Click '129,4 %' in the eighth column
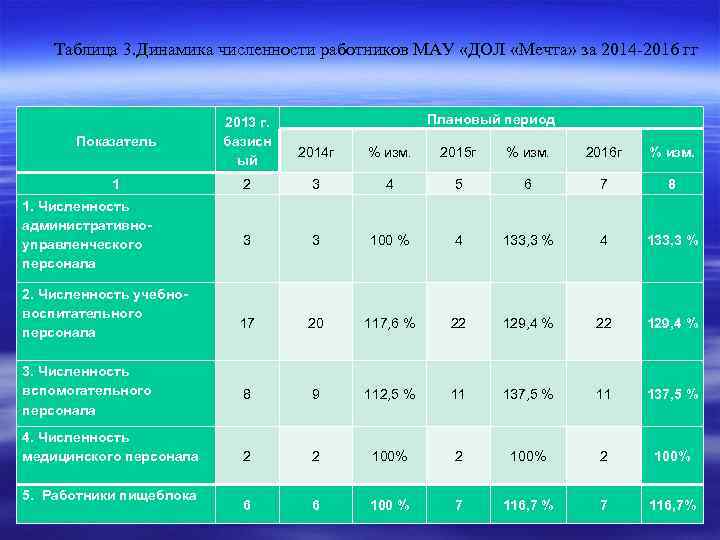The height and width of the screenshot is (540, 720). point(673,323)
